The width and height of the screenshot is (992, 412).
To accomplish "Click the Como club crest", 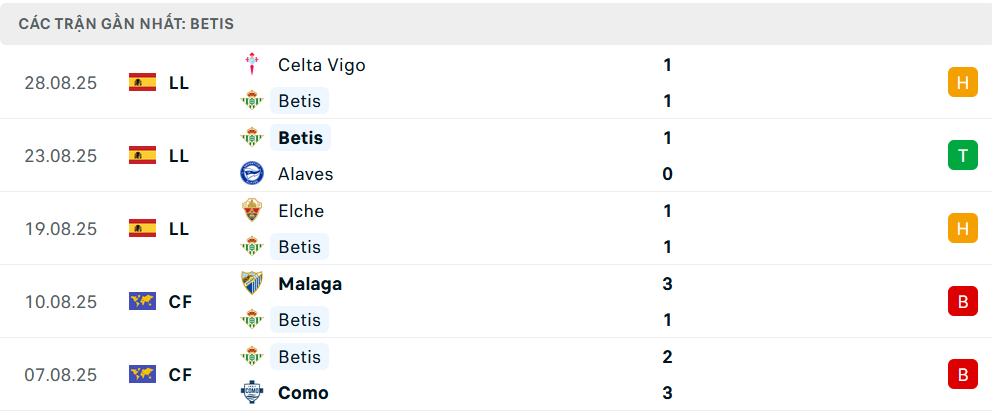I will (251, 393).
